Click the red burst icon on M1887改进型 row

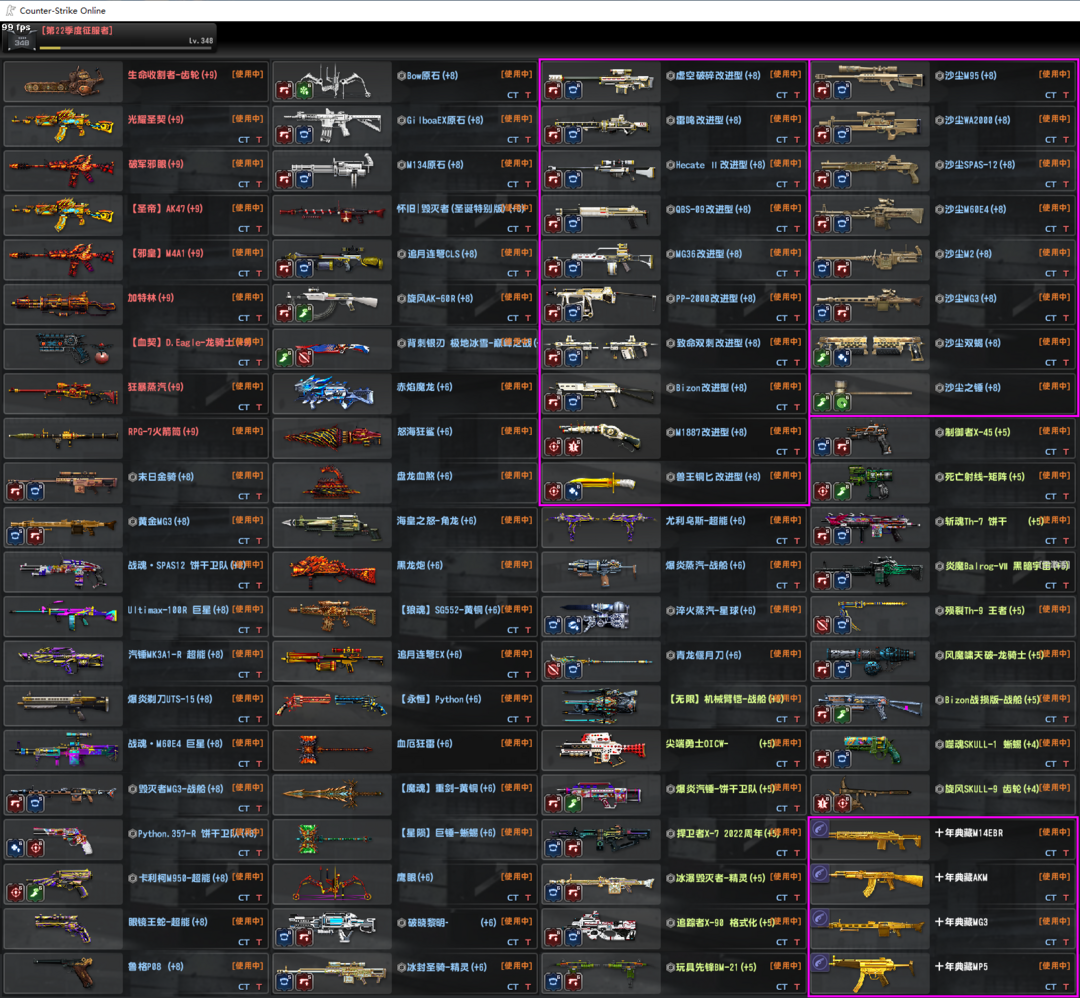pyautogui.click(x=574, y=447)
